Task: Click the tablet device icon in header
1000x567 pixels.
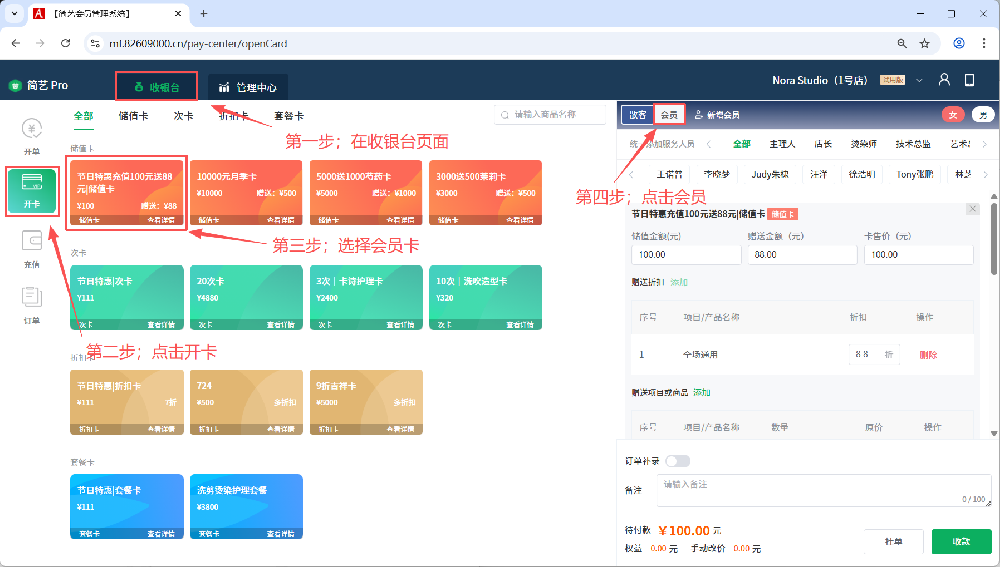Action: click(969, 80)
